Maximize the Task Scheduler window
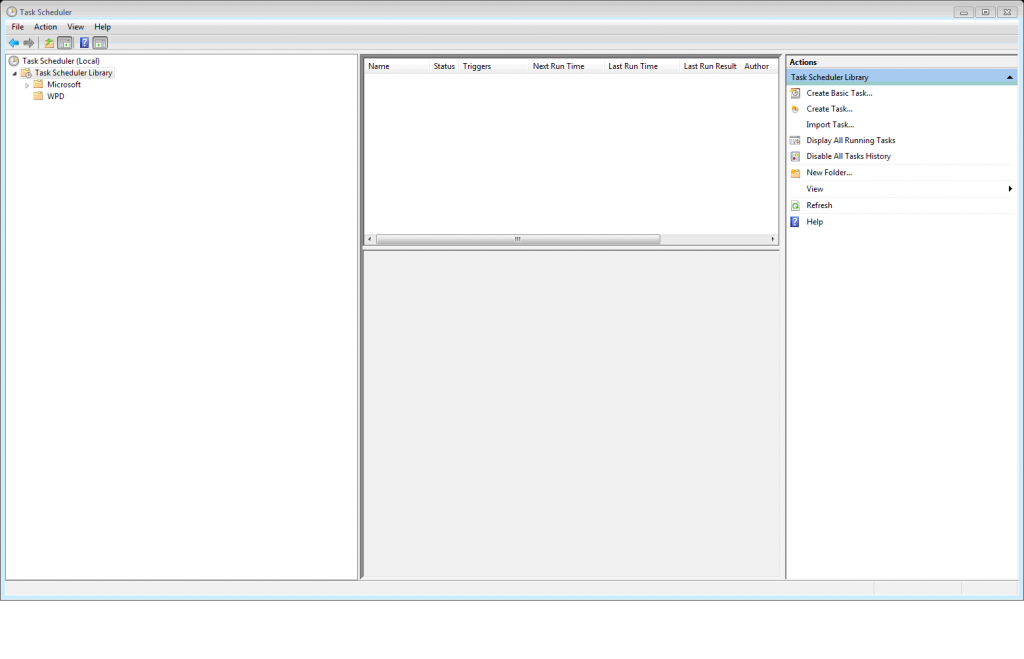1024x659 pixels. tap(985, 12)
